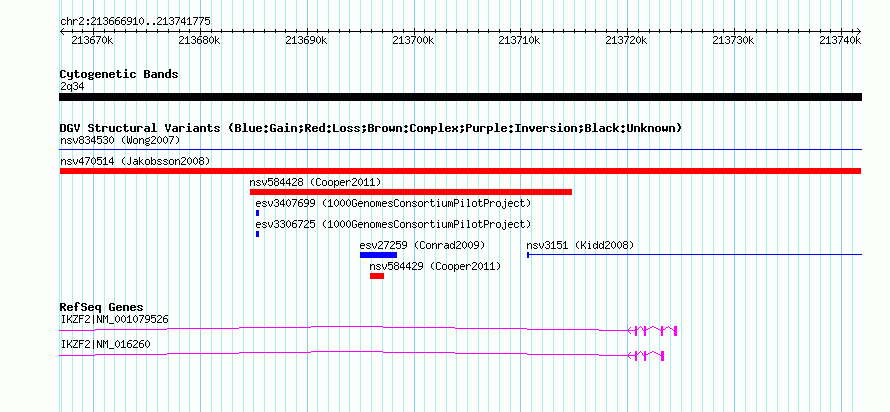Click the 213720k ruler tick label
This screenshot has width=890, height=412.
tap(627, 40)
